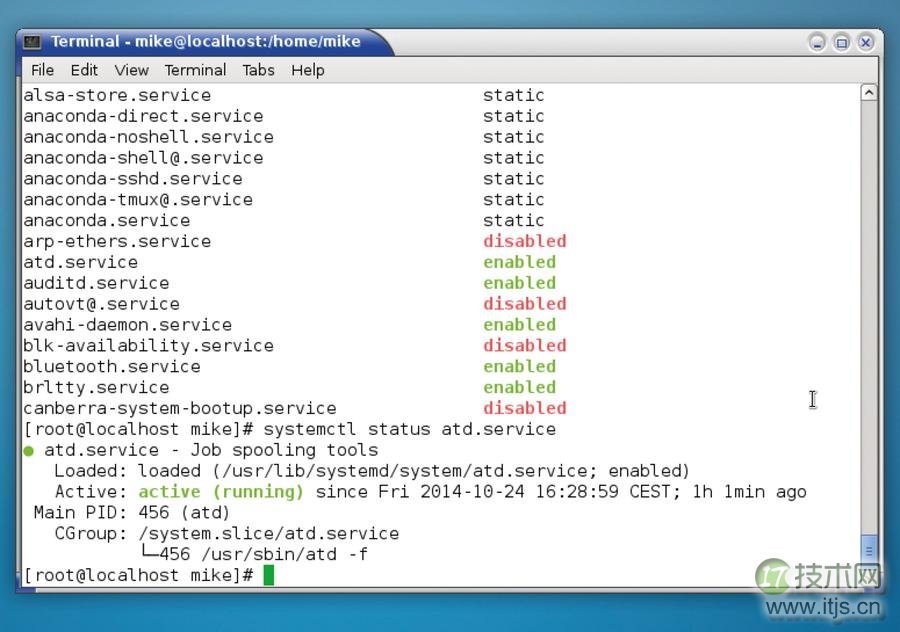This screenshot has height=632, width=900.
Task: Click the active (running) status text
Action: coord(221,492)
